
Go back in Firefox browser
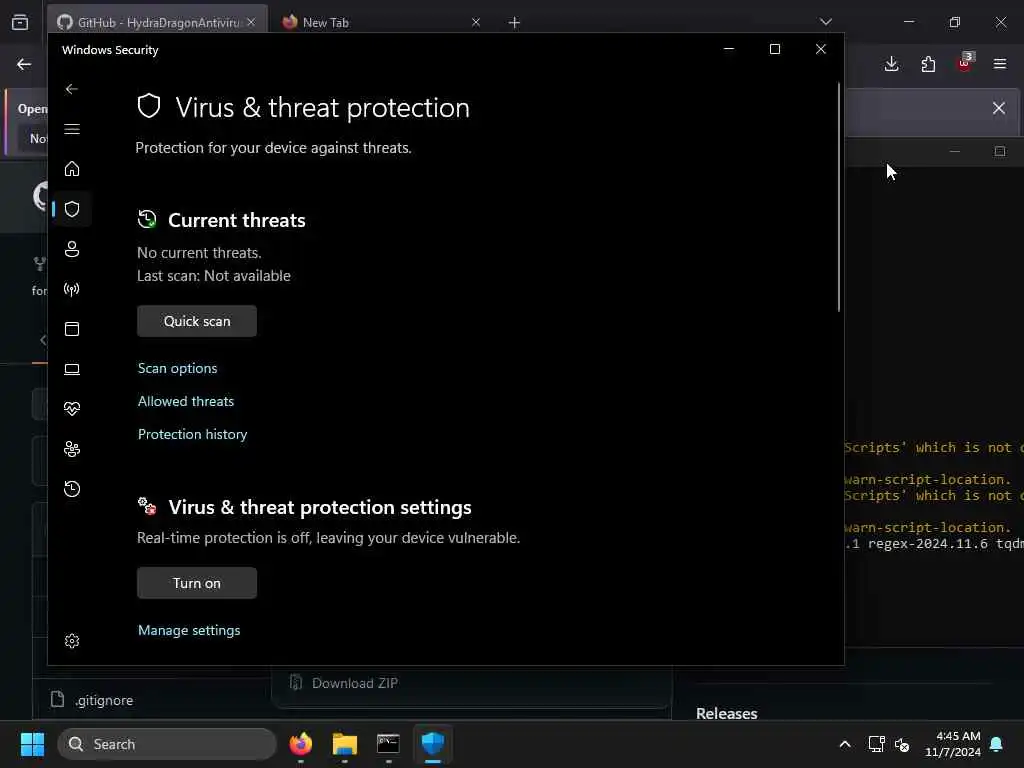pyautogui.click(x=24, y=64)
